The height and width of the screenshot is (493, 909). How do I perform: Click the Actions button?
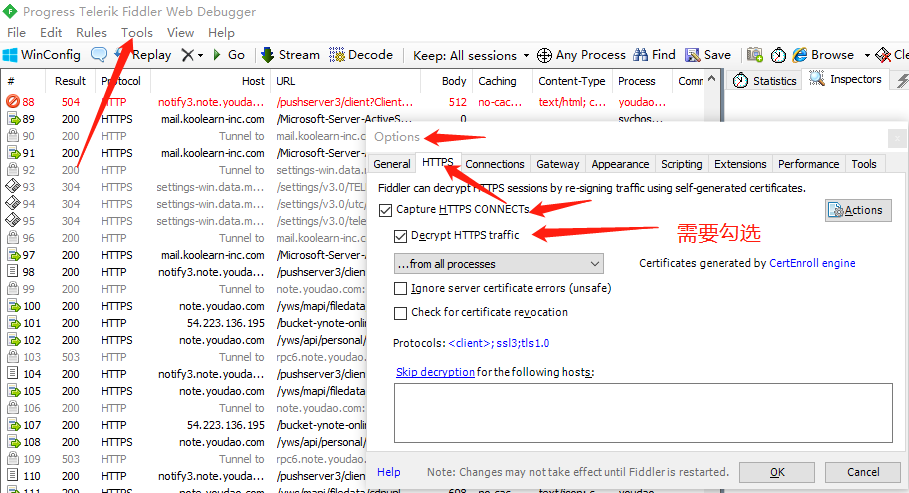(858, 210)
